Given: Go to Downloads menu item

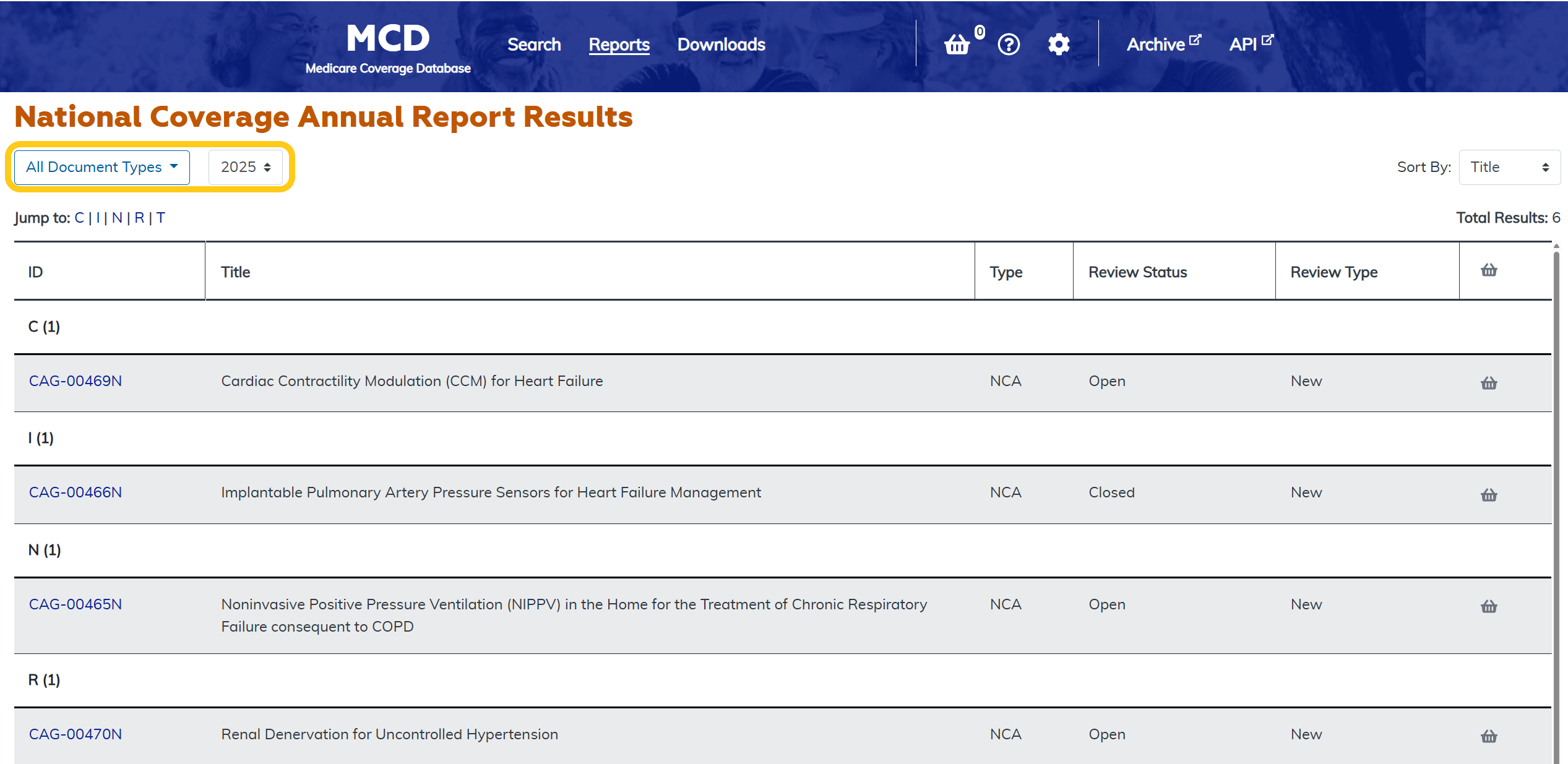Looking at the screenshot, I should coord(721,45).
